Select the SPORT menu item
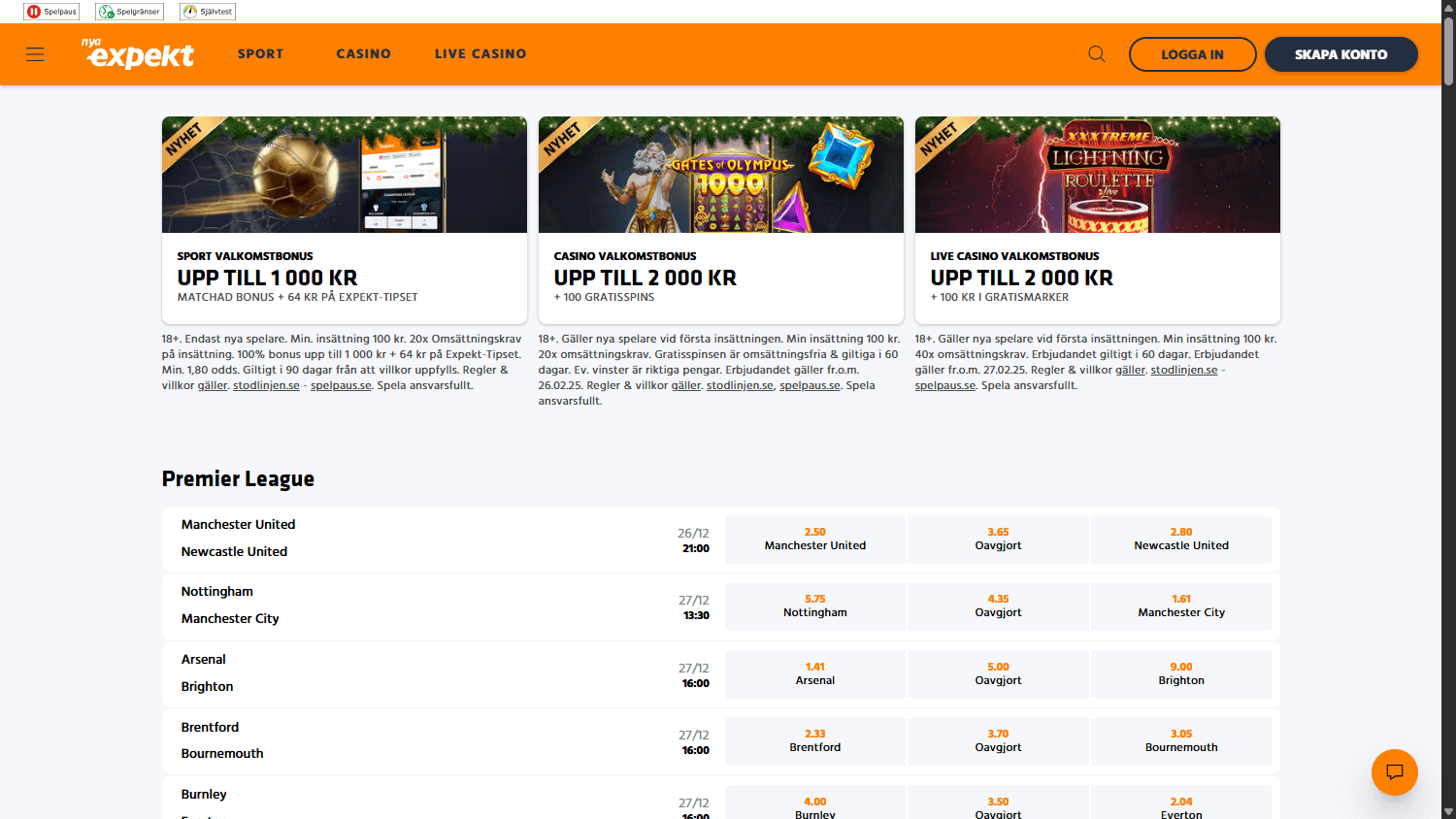This screenshot has width=1456, height=819. coord(260,54)
